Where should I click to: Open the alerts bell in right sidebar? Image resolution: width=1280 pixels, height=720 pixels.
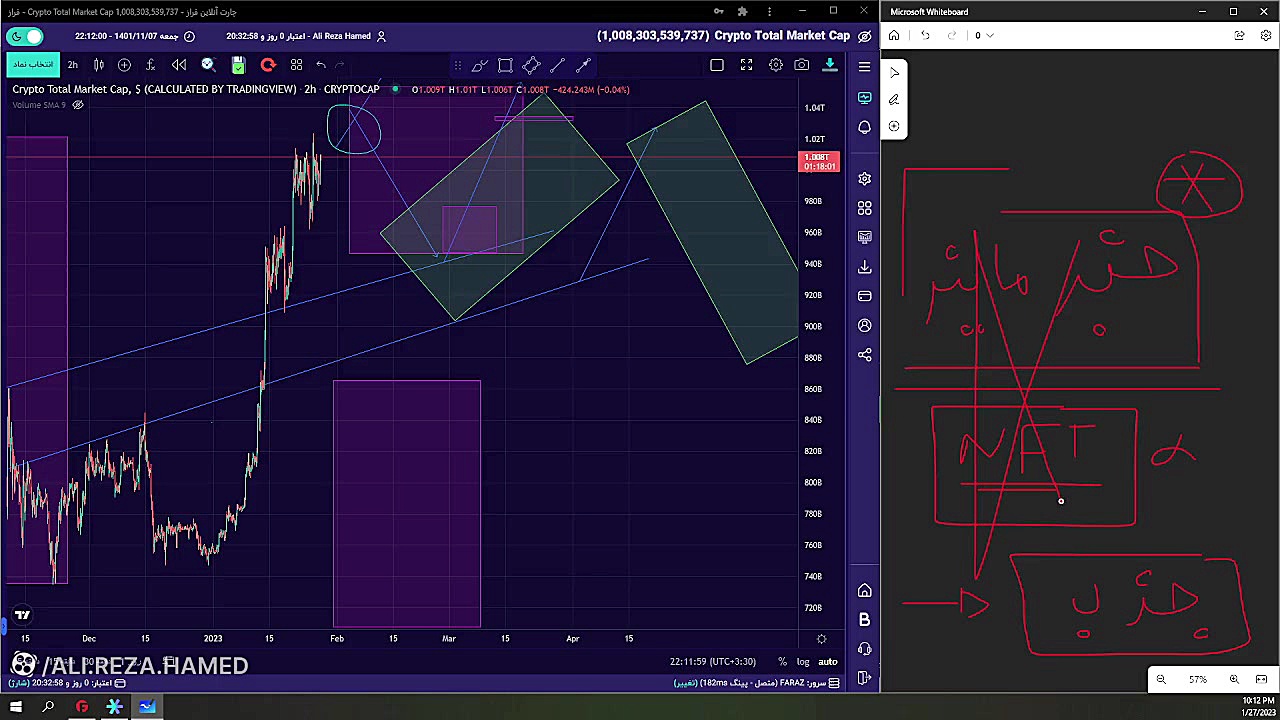pos(864,127)
